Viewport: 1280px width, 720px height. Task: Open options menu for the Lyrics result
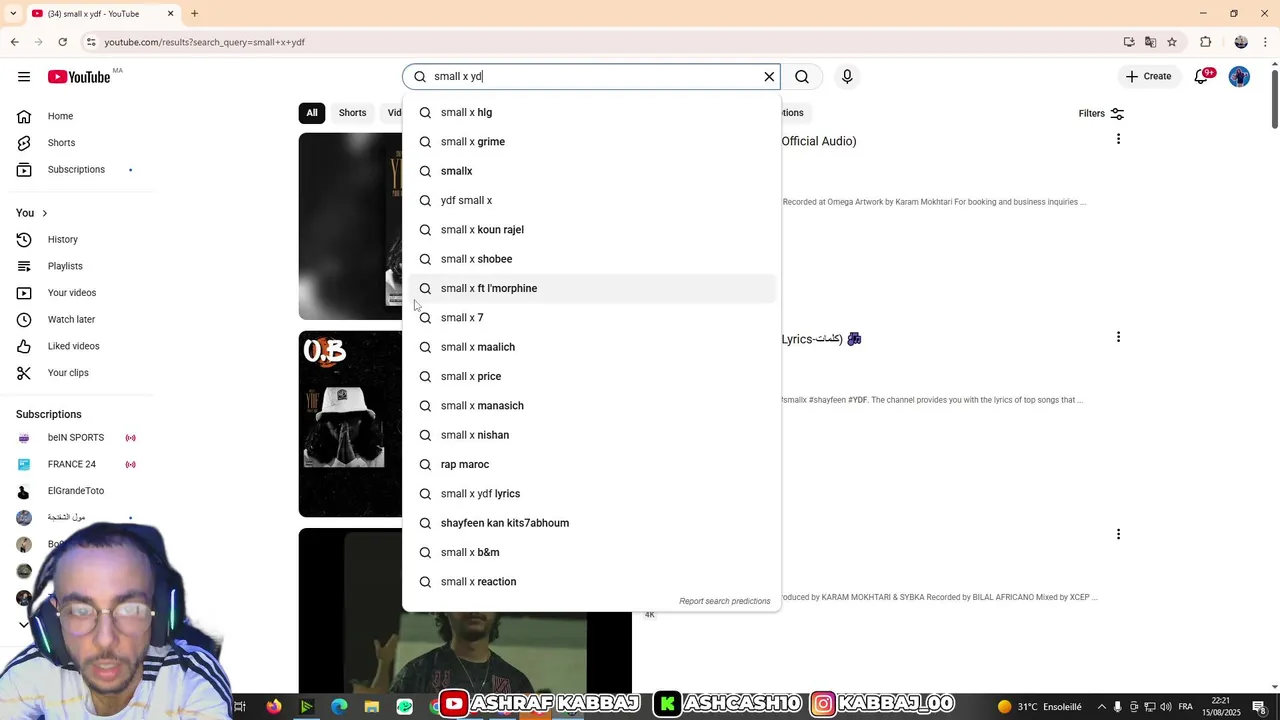(1118, 337)
